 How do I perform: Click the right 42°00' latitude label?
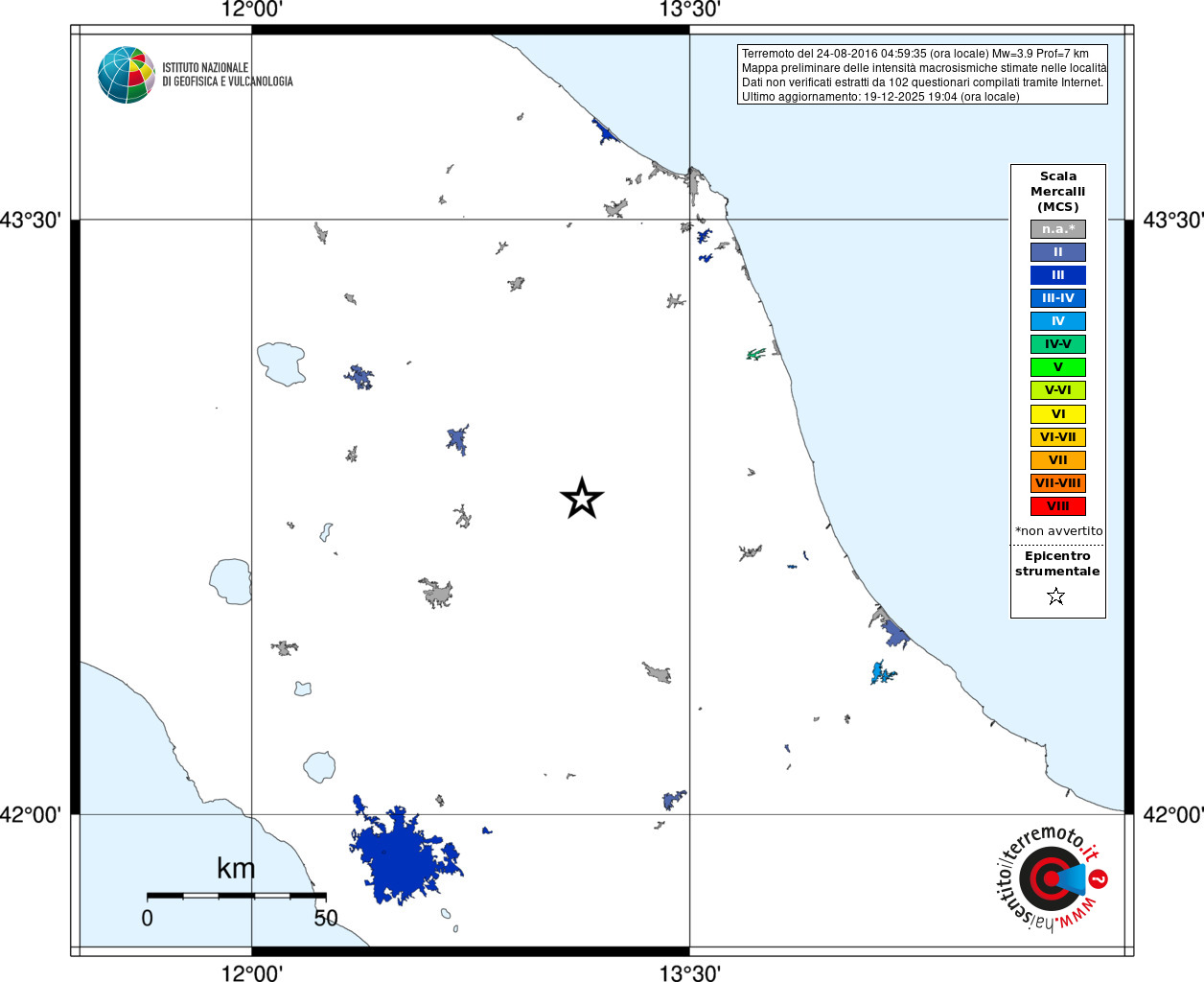pyautogui.click(x=1173, y=815)
